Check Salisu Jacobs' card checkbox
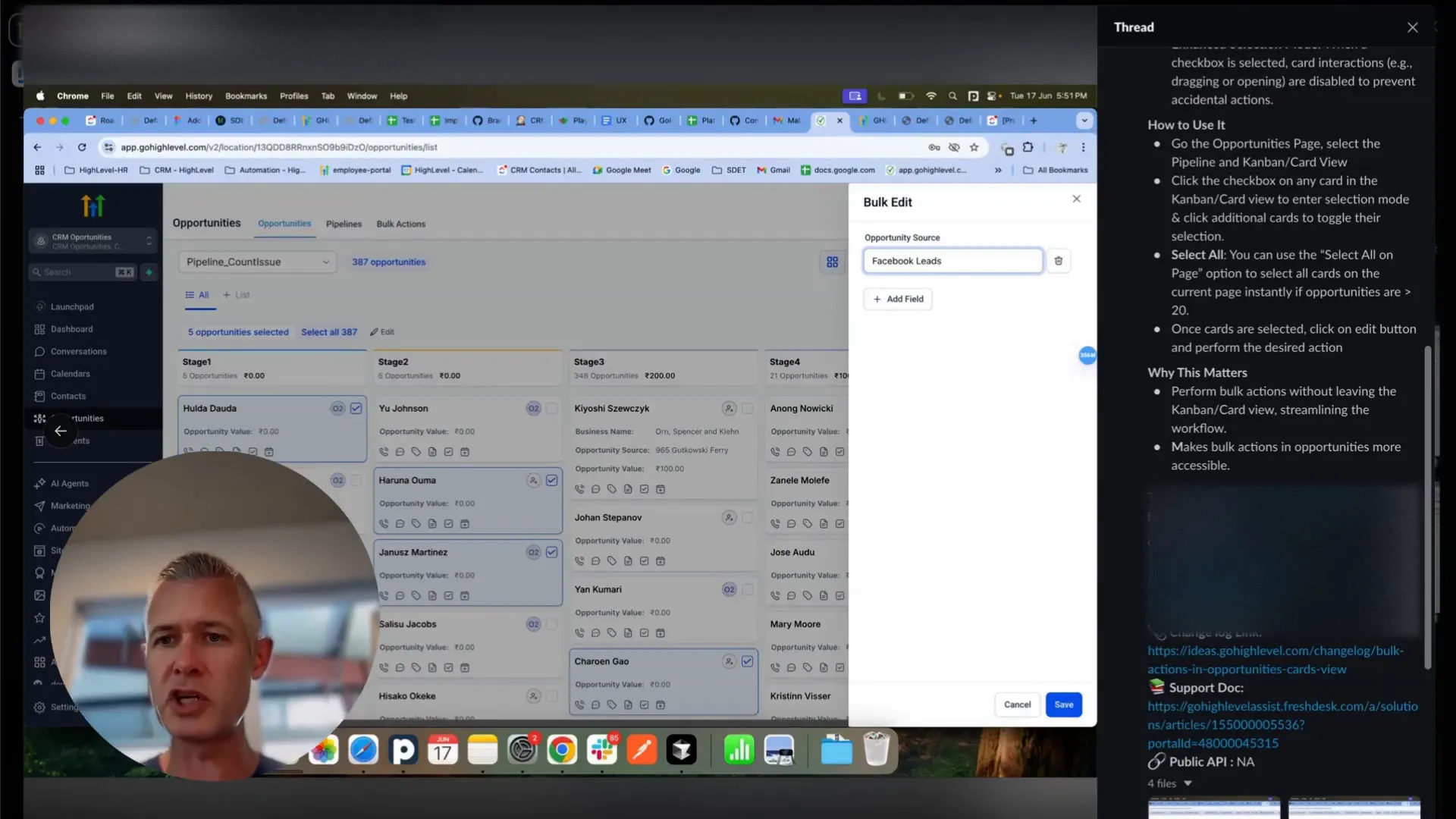The height and width of the screenshot is (819, 1456). [551, 625]
